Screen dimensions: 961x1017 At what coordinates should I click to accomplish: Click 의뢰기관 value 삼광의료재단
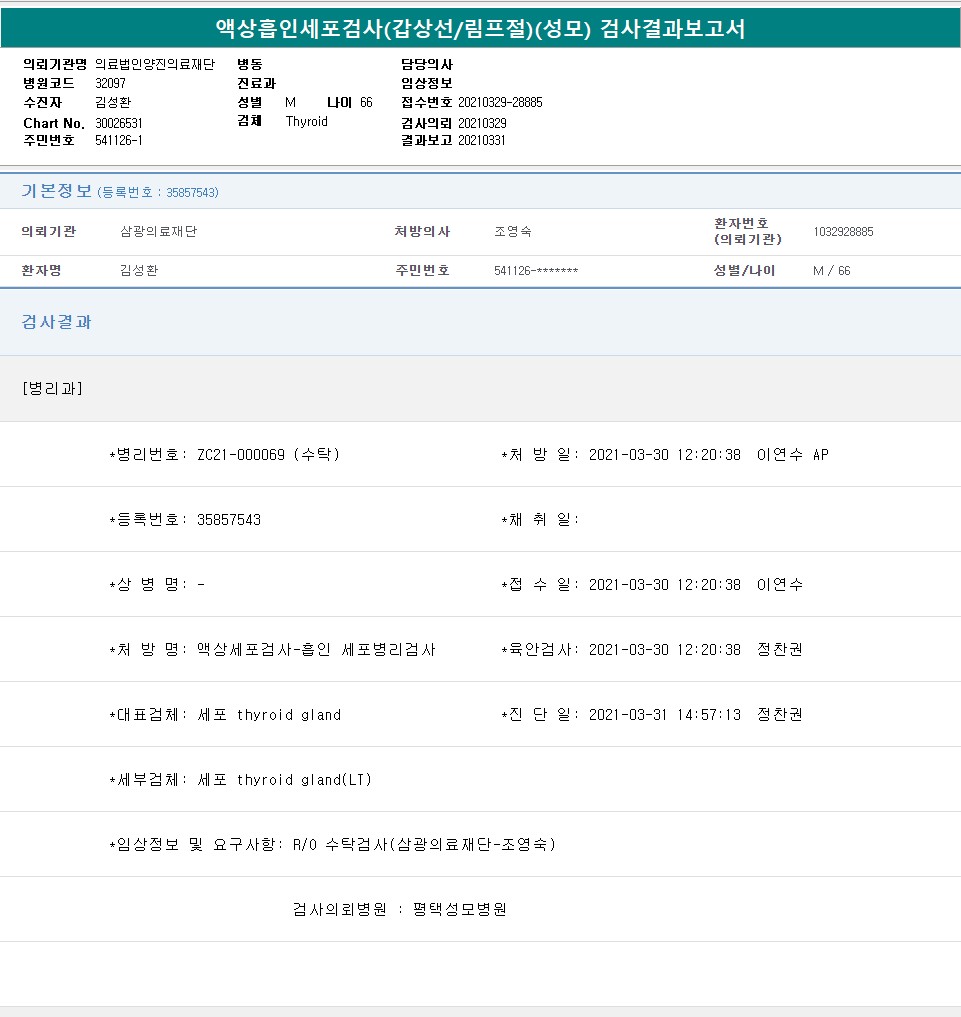coord(158,231)
